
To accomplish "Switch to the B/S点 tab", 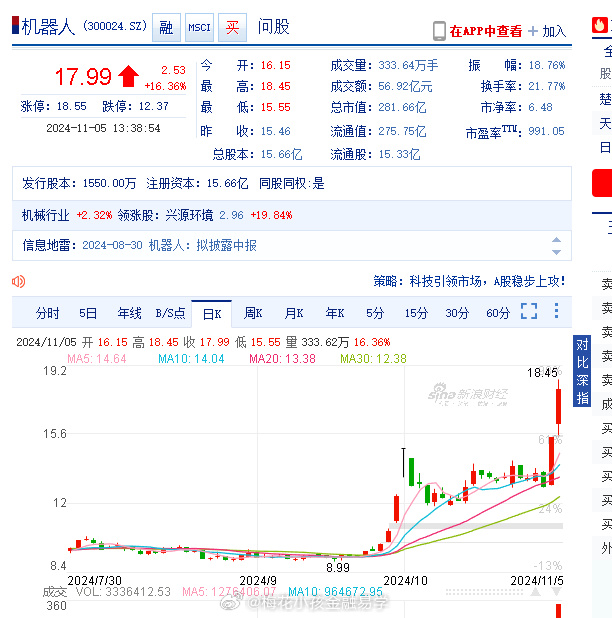I will click(170, 313).
